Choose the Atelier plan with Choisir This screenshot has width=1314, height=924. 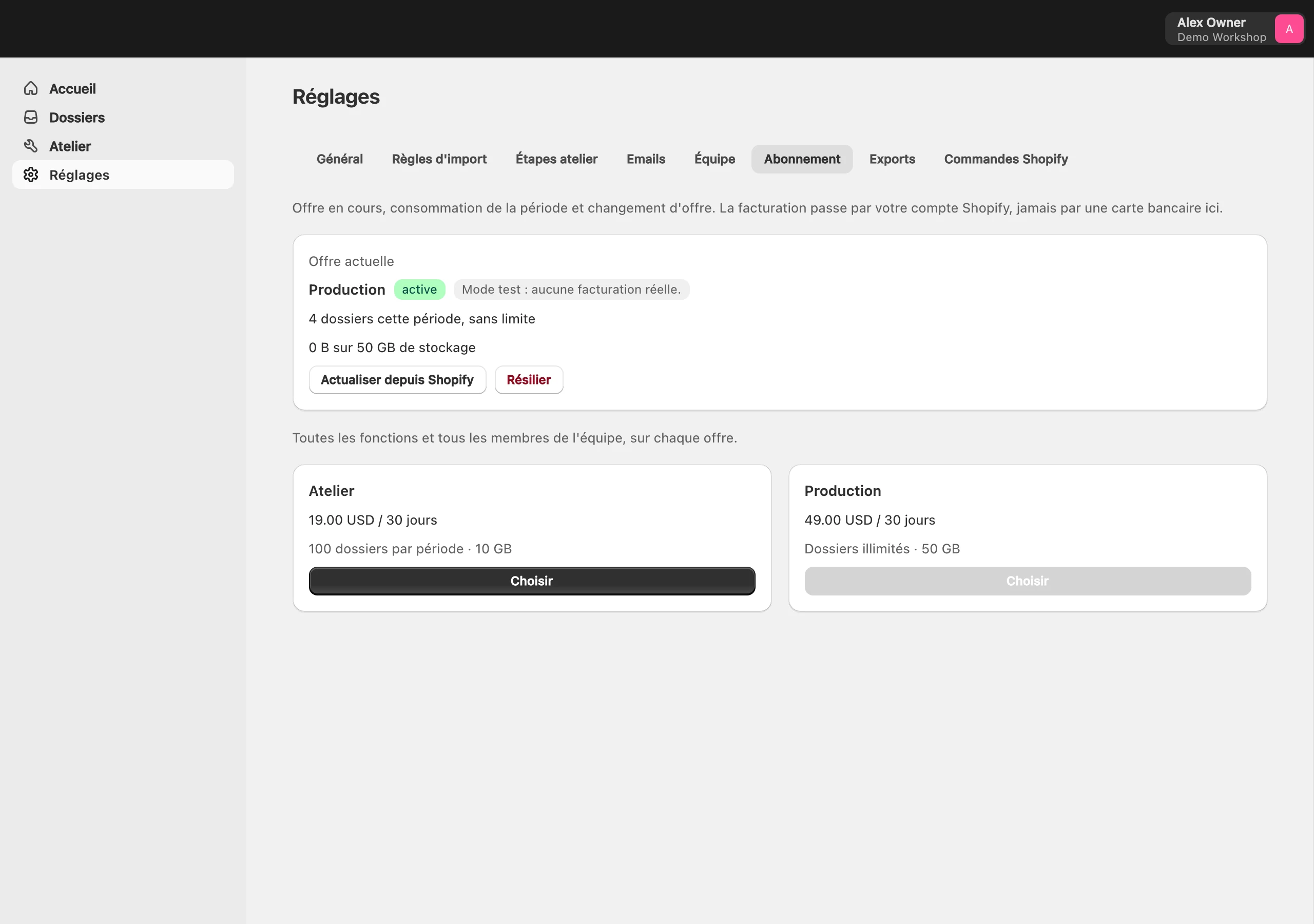[x=532, y=581]
